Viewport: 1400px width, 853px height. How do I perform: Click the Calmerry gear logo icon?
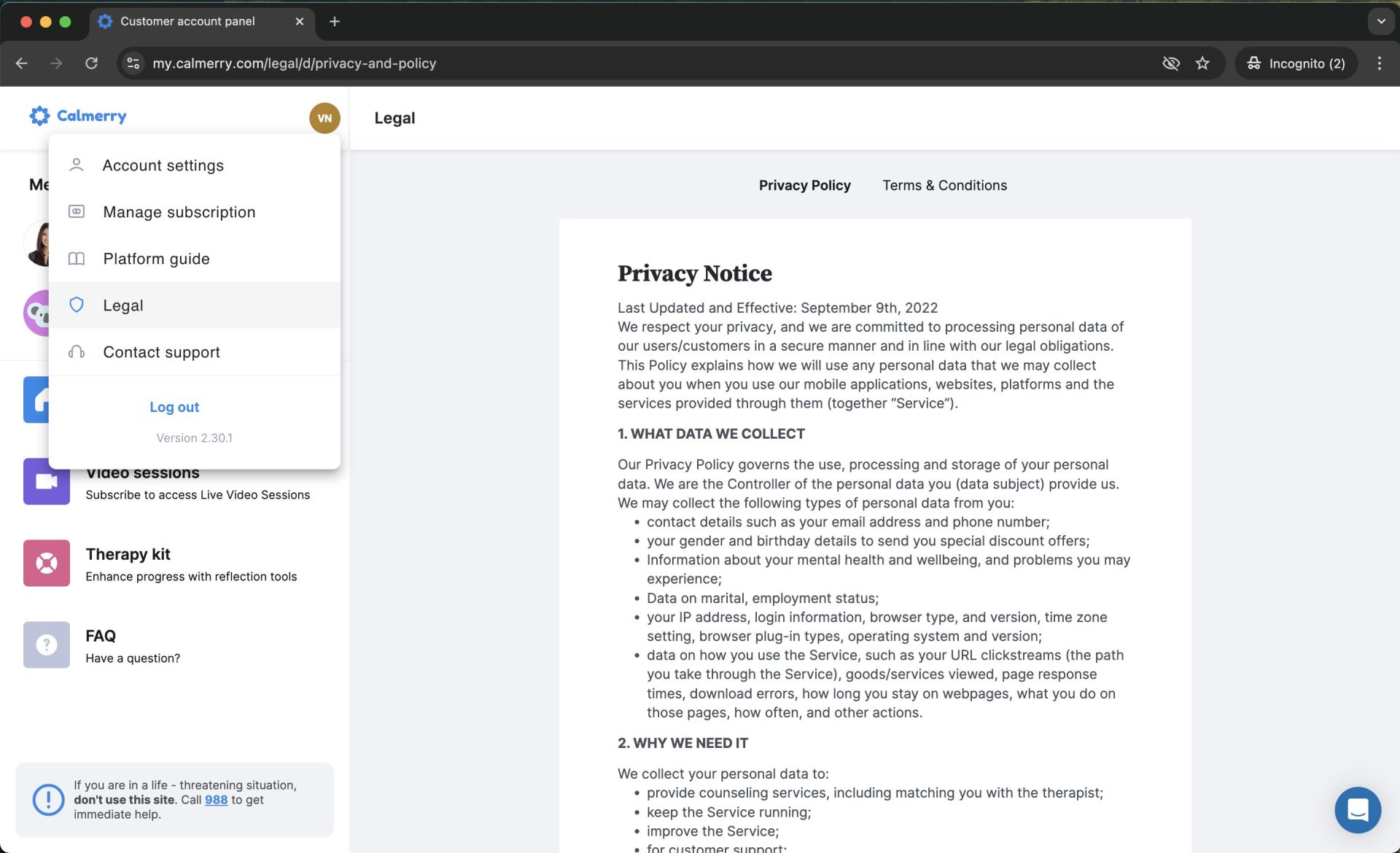tap(39, 116)
